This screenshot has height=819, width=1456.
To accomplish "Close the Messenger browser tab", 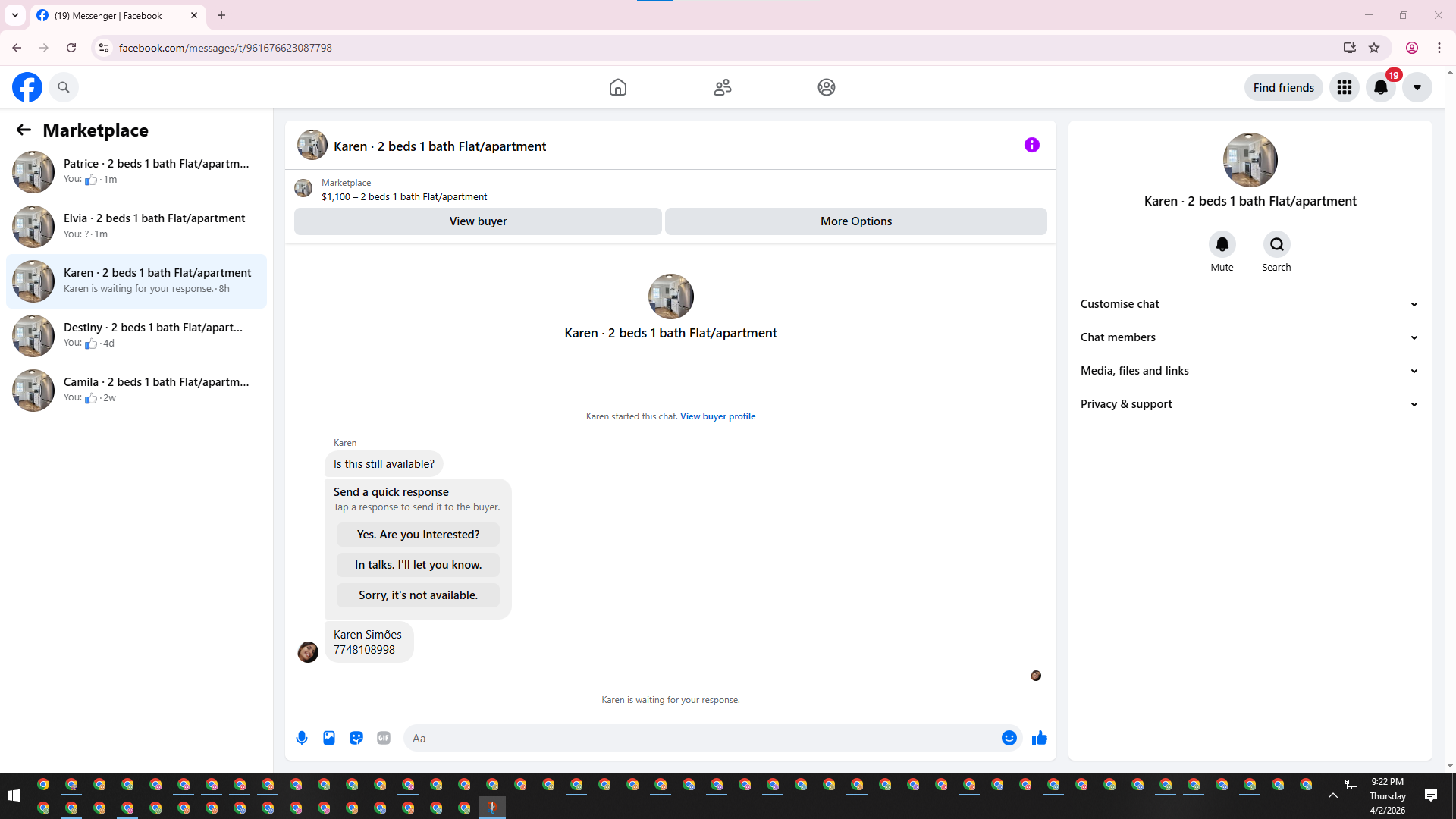I will [194, 15].
